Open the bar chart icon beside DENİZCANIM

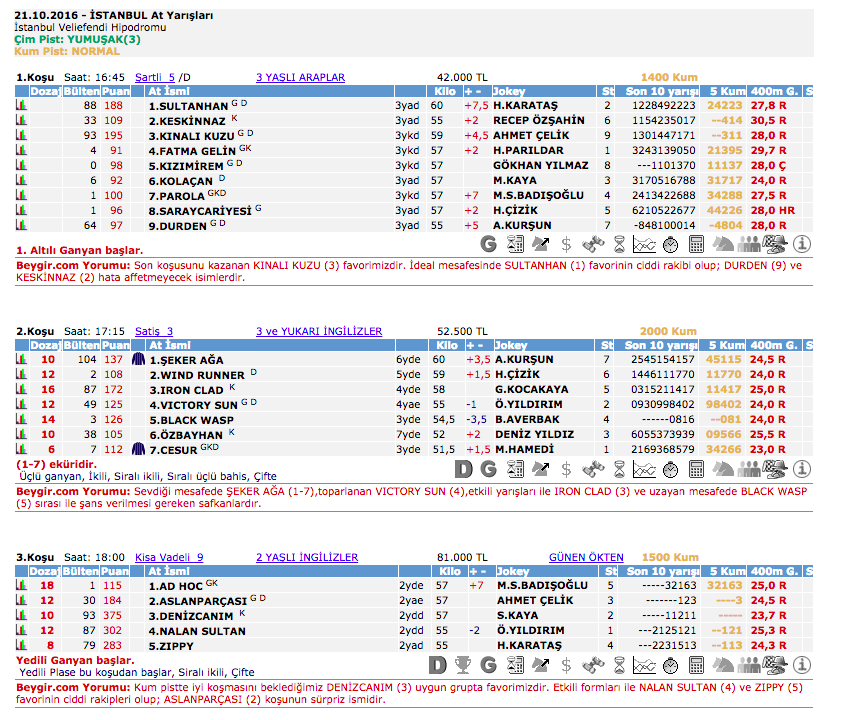click(x=21, y=616)
